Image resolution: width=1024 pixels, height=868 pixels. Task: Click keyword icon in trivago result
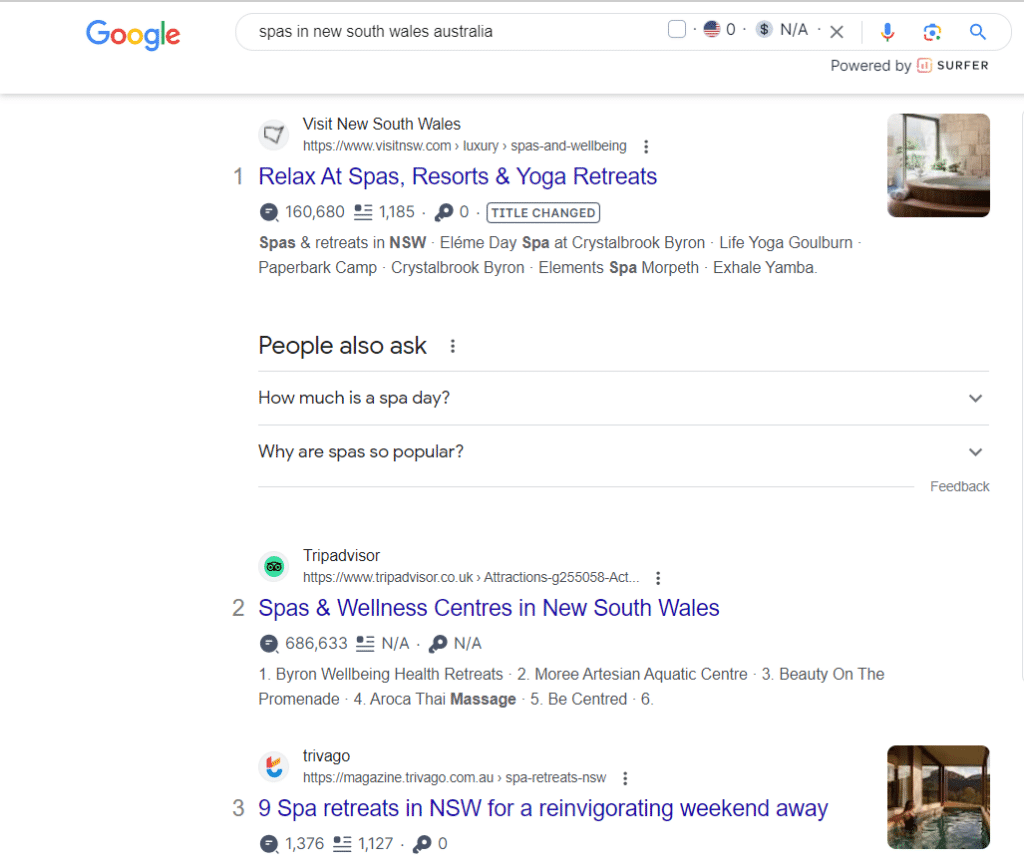[x=423, y=844]
